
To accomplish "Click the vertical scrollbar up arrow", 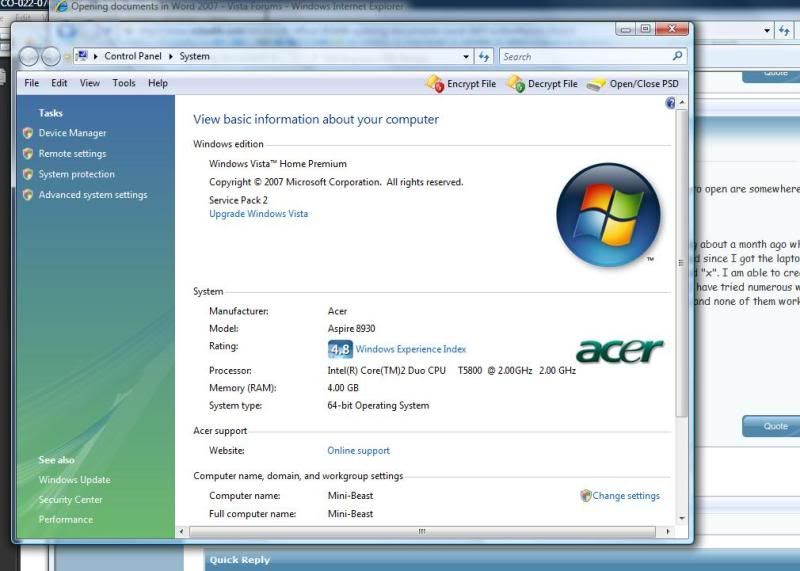I will tap(682, 103).
